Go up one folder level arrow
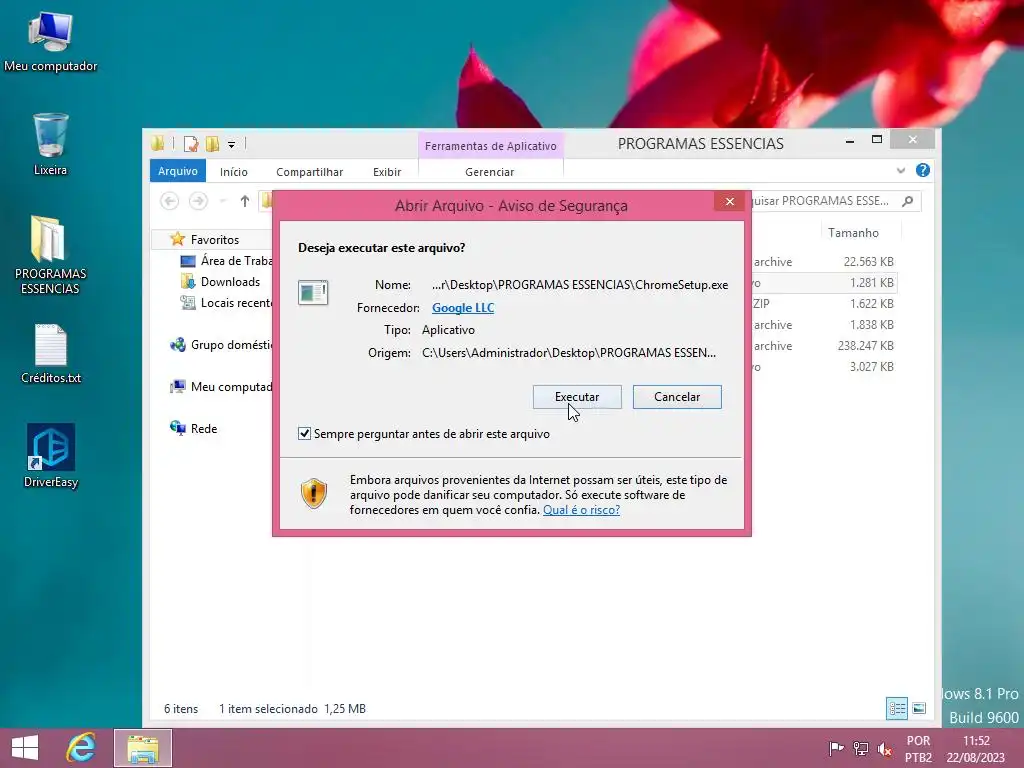This screenshot has height=768, width=1024. [x=244, y=201]
